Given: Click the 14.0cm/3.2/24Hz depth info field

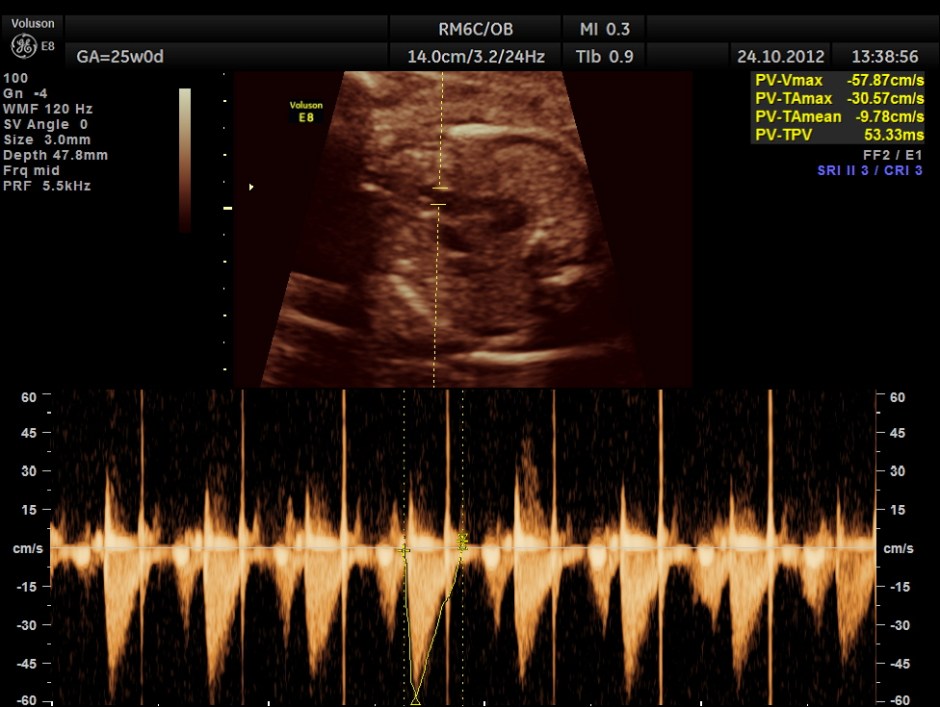Looking at the screenshot, I should click(x=475, y=56).
